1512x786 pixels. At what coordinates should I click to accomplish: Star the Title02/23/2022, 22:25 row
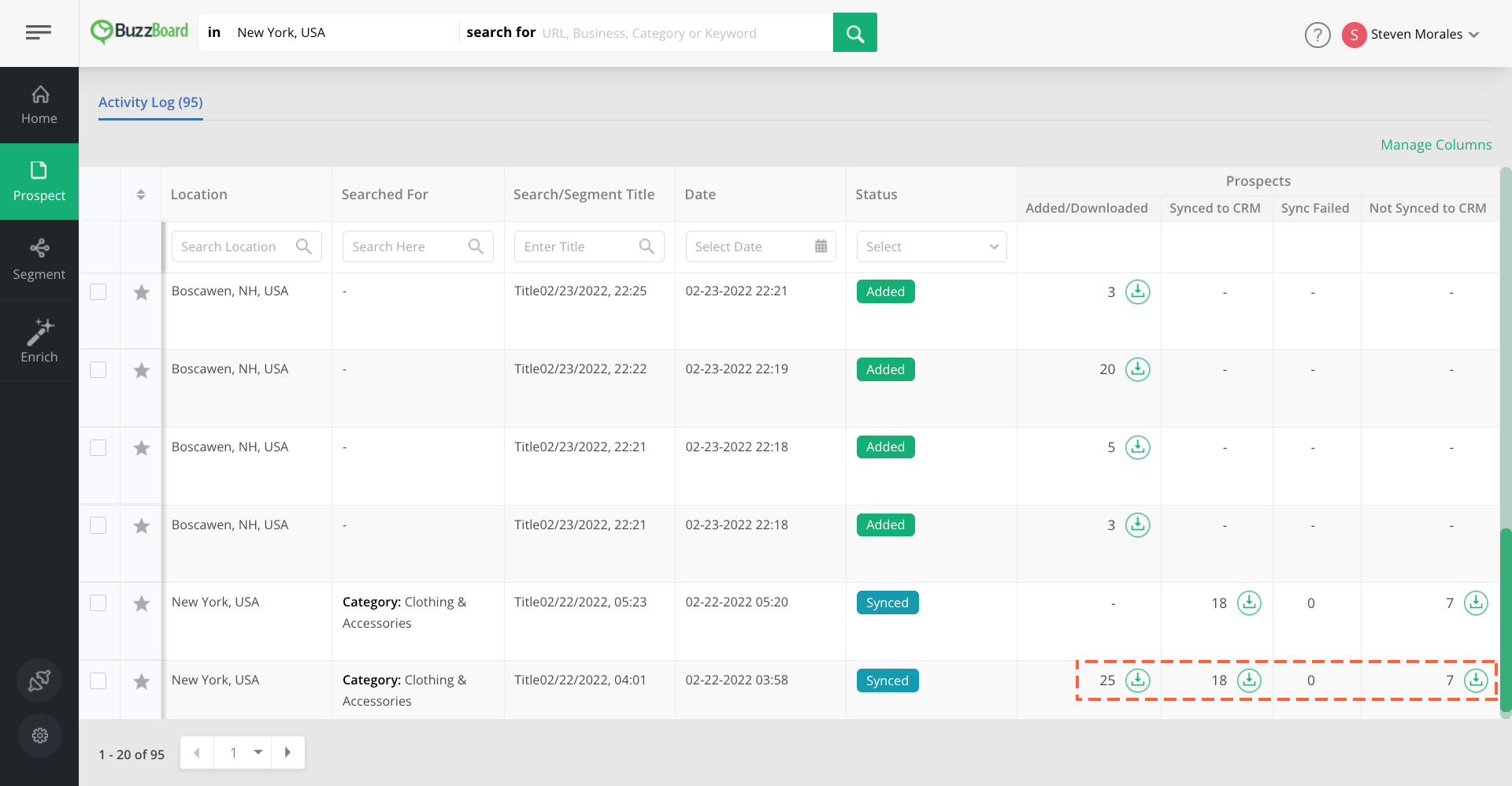click(142, 293)
